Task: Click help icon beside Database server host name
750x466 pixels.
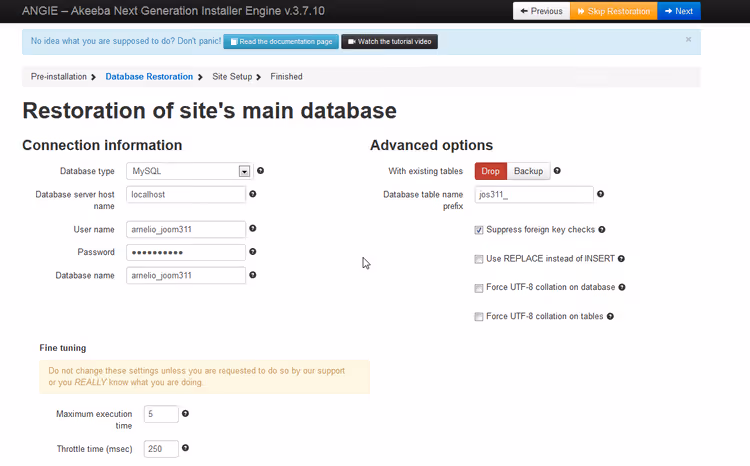Action: 253,194
